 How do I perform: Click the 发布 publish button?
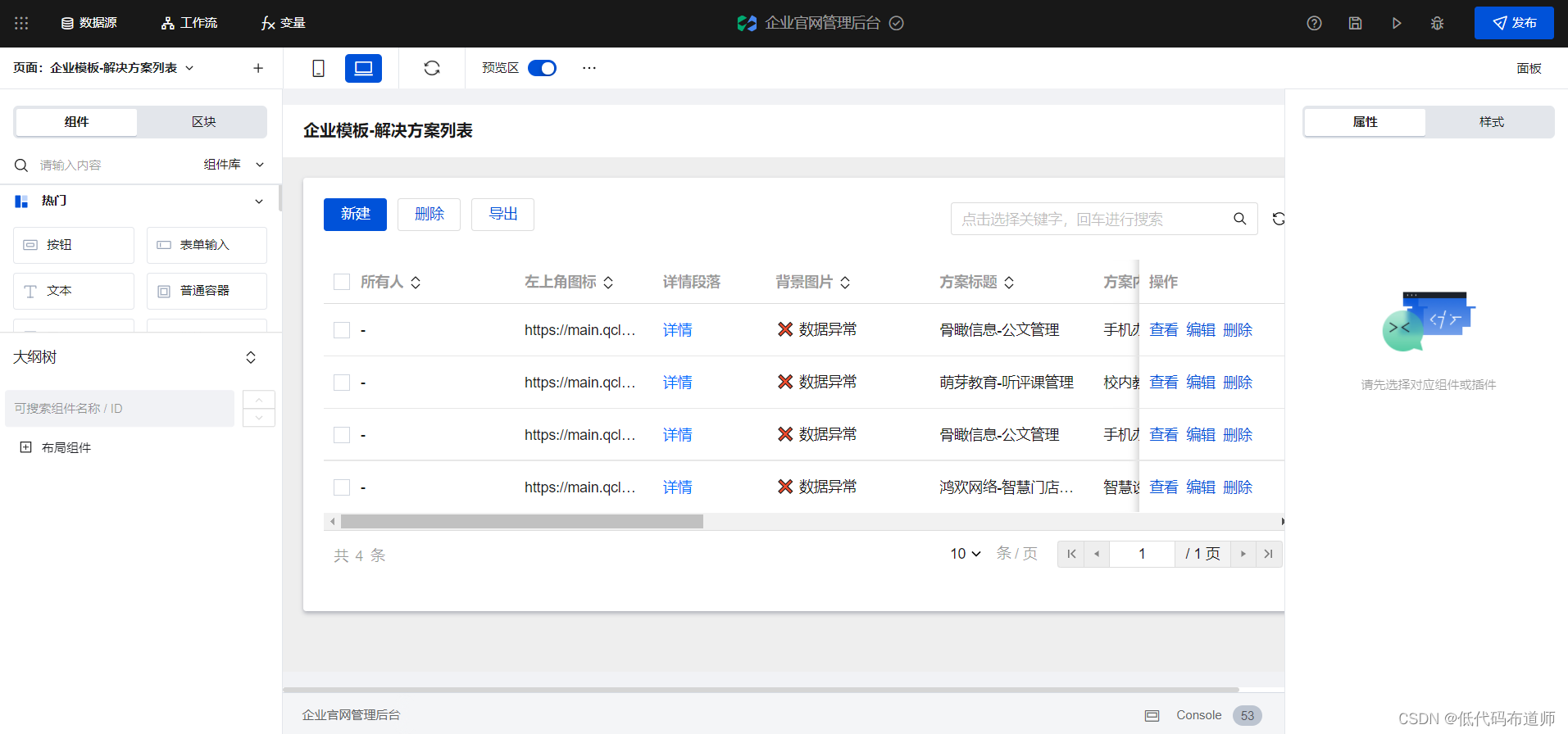coord(1514,23)
